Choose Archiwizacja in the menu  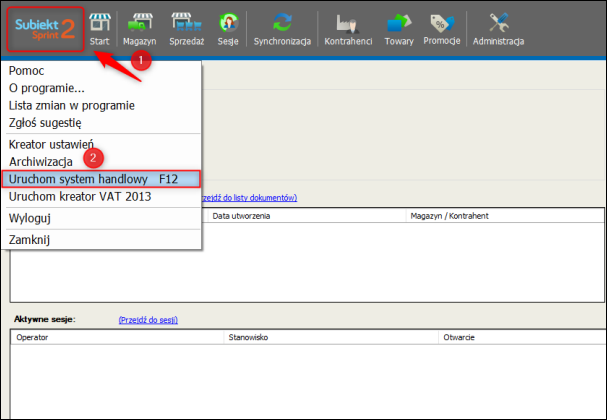click(x=101, y=162)
